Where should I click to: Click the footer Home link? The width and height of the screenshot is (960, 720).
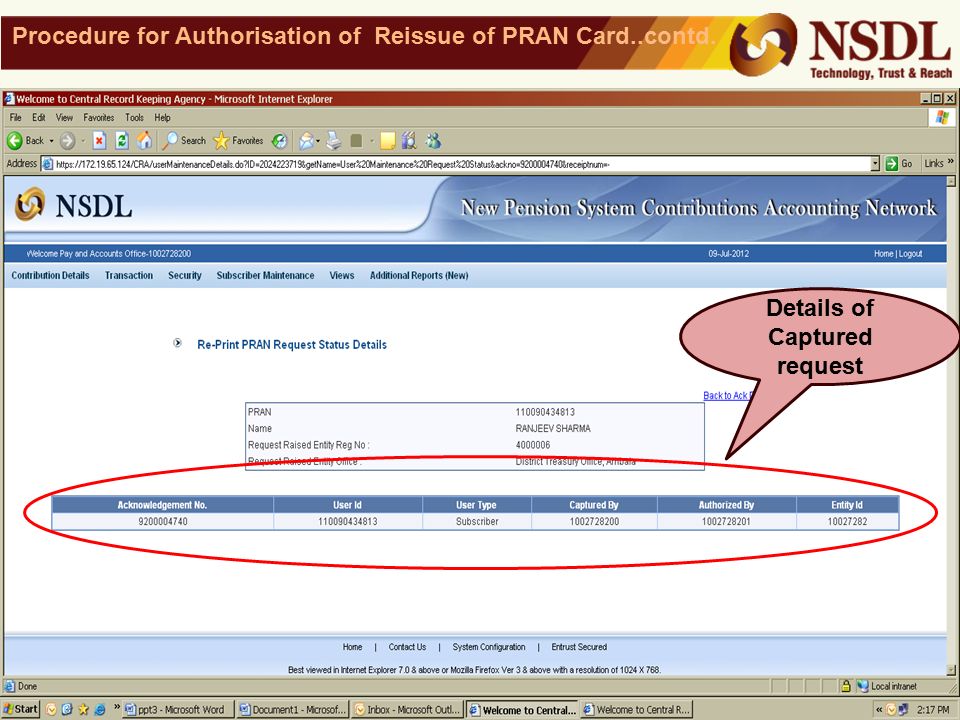coord(352,647)
